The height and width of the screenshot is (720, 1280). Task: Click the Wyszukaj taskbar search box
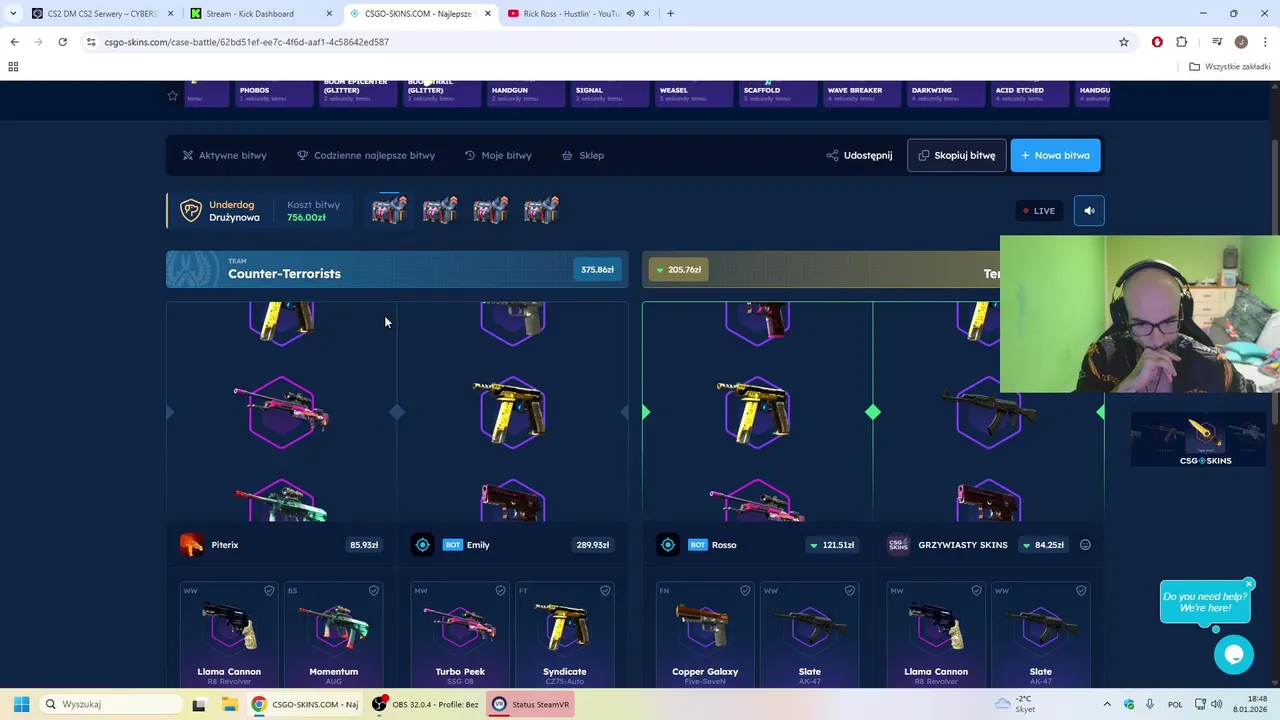(113, 704)
